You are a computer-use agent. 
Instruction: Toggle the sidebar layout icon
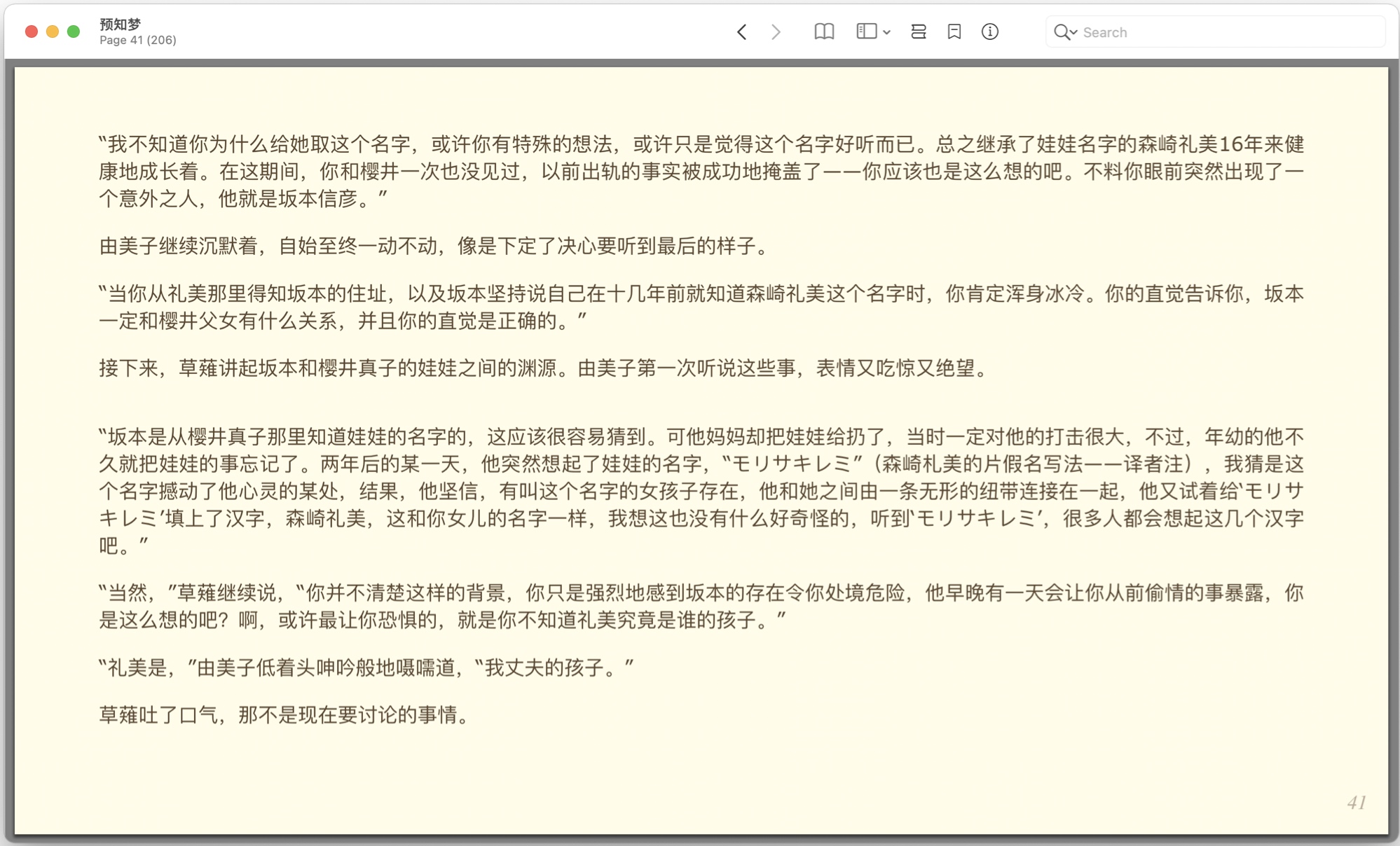[x=867, y=32]
